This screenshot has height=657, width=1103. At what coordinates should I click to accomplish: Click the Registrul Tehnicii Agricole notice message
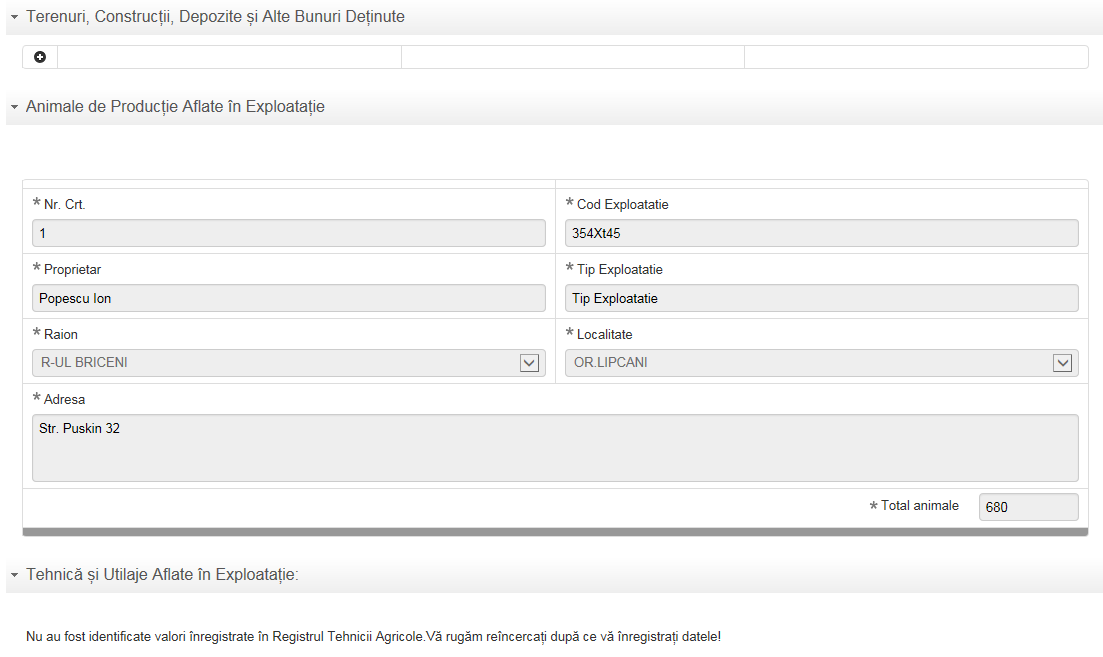373,636
